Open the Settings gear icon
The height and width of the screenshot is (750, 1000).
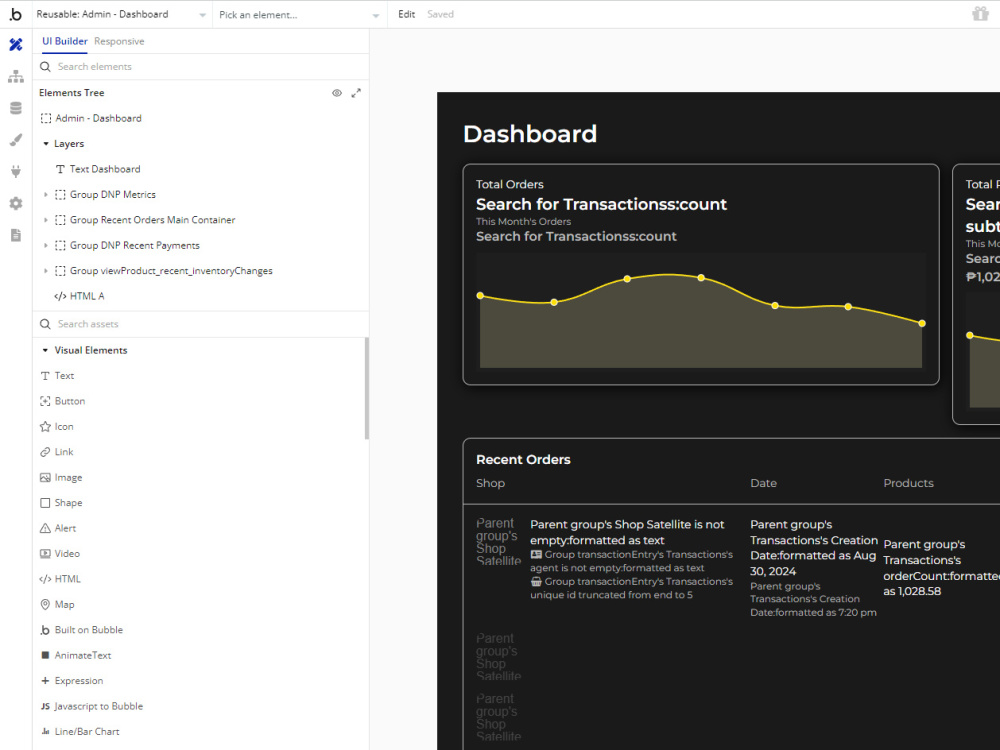pyautogui.click(x=16, y=203)
